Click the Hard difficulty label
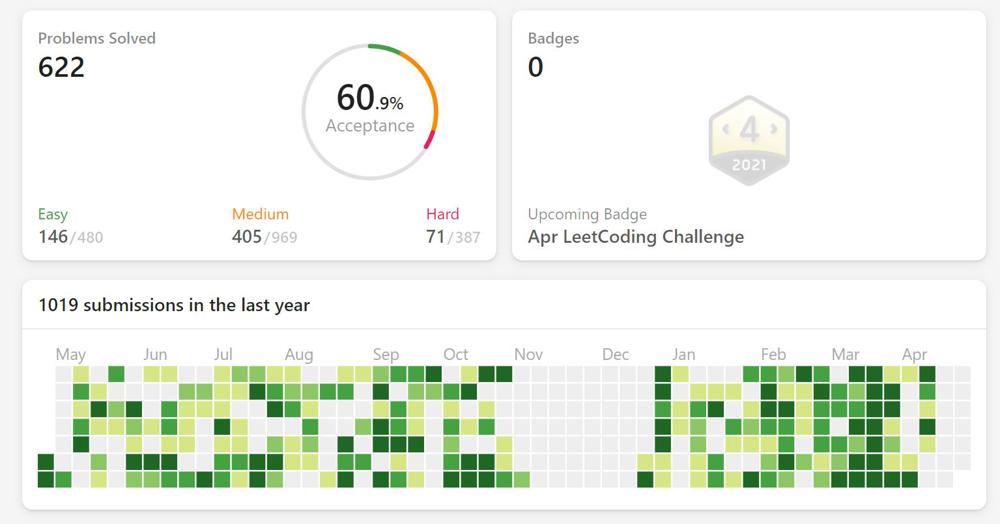 coord(442,214)
